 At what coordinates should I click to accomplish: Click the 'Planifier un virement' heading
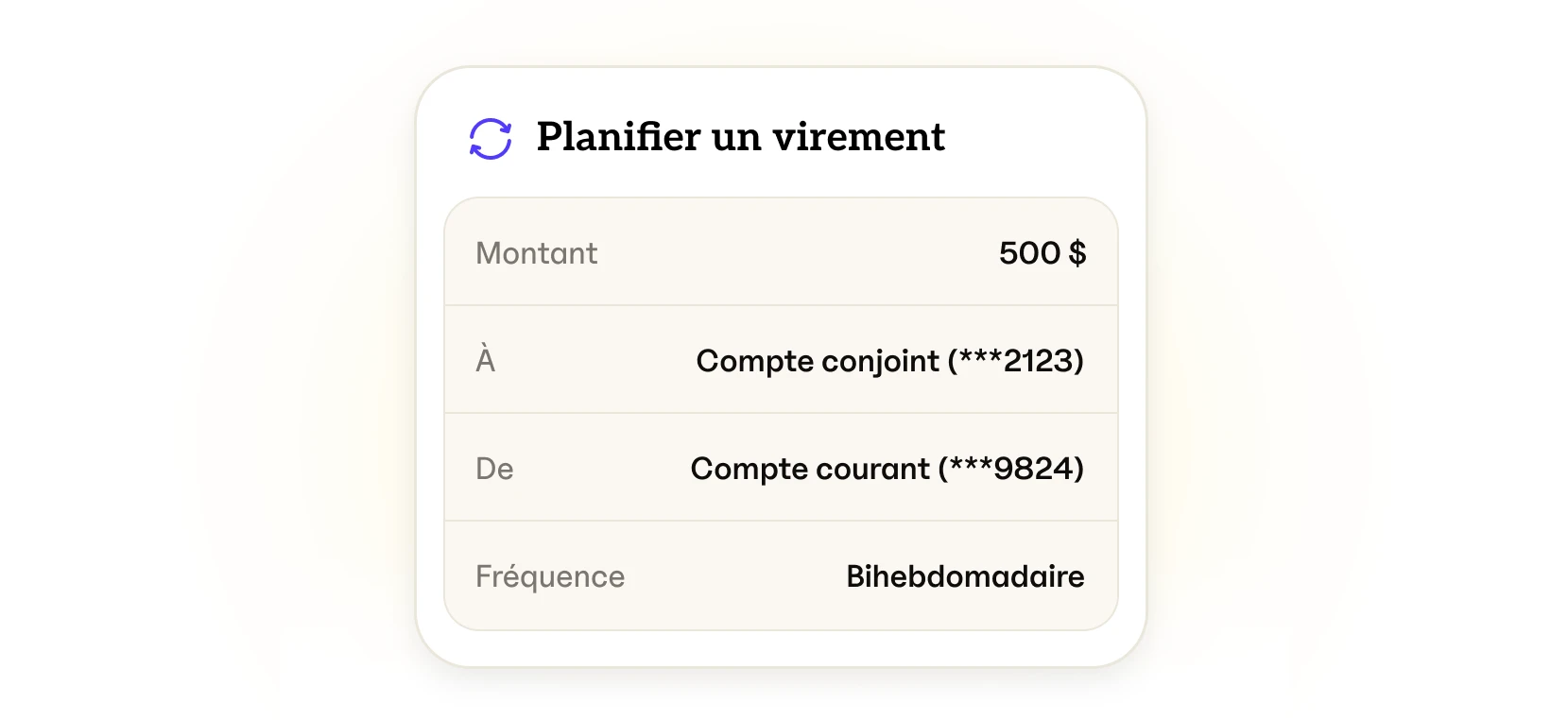740,137
